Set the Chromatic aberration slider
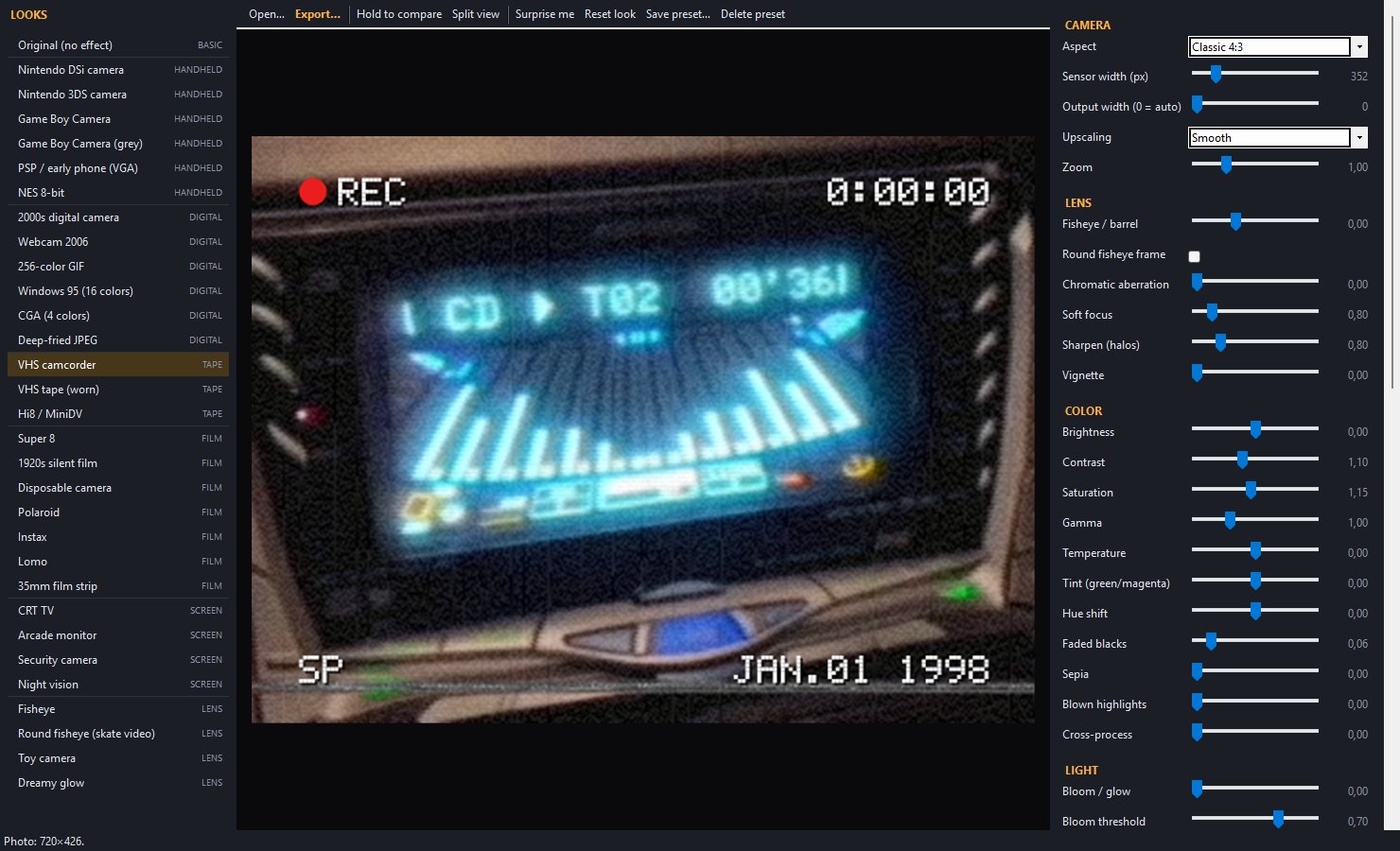1400x851 pixels. coord(1254,282)
